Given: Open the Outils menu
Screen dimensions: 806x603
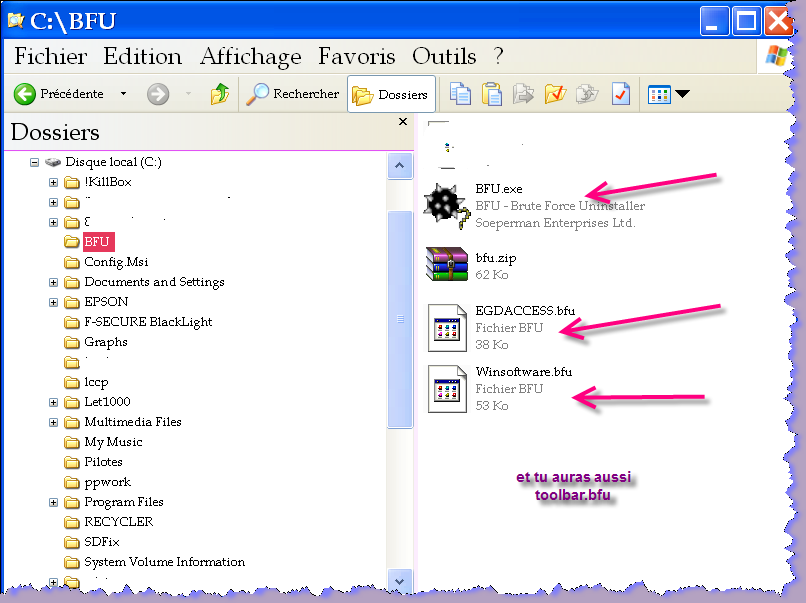Looking at the screenshot, I should (444, 56).
